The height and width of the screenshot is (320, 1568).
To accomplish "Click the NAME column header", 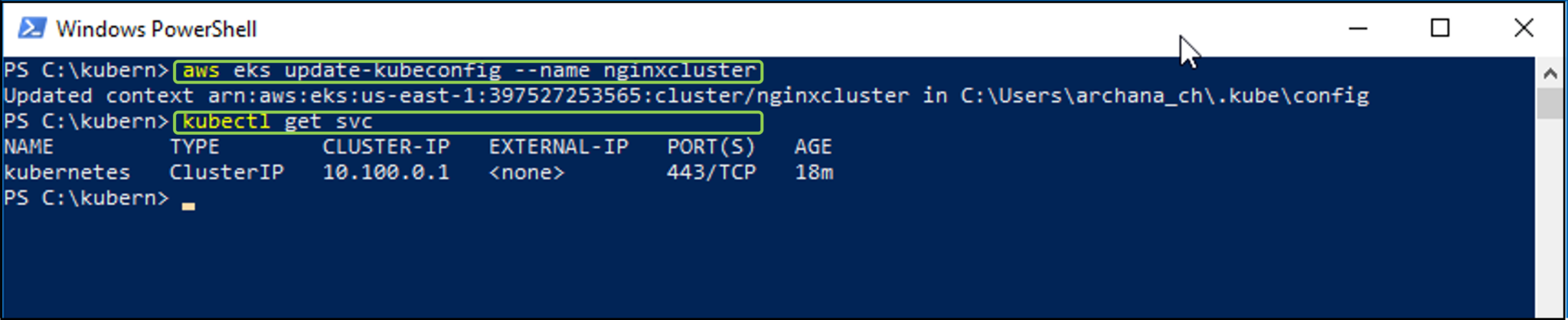I will tap(28, 147).
